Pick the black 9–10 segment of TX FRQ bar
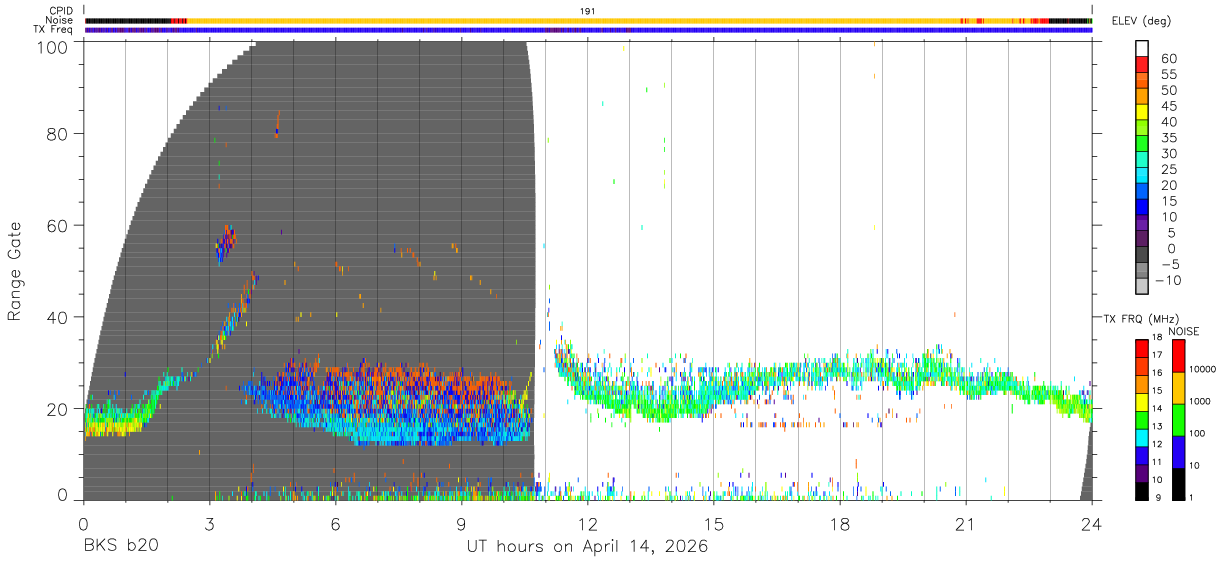 point(1142,489)
